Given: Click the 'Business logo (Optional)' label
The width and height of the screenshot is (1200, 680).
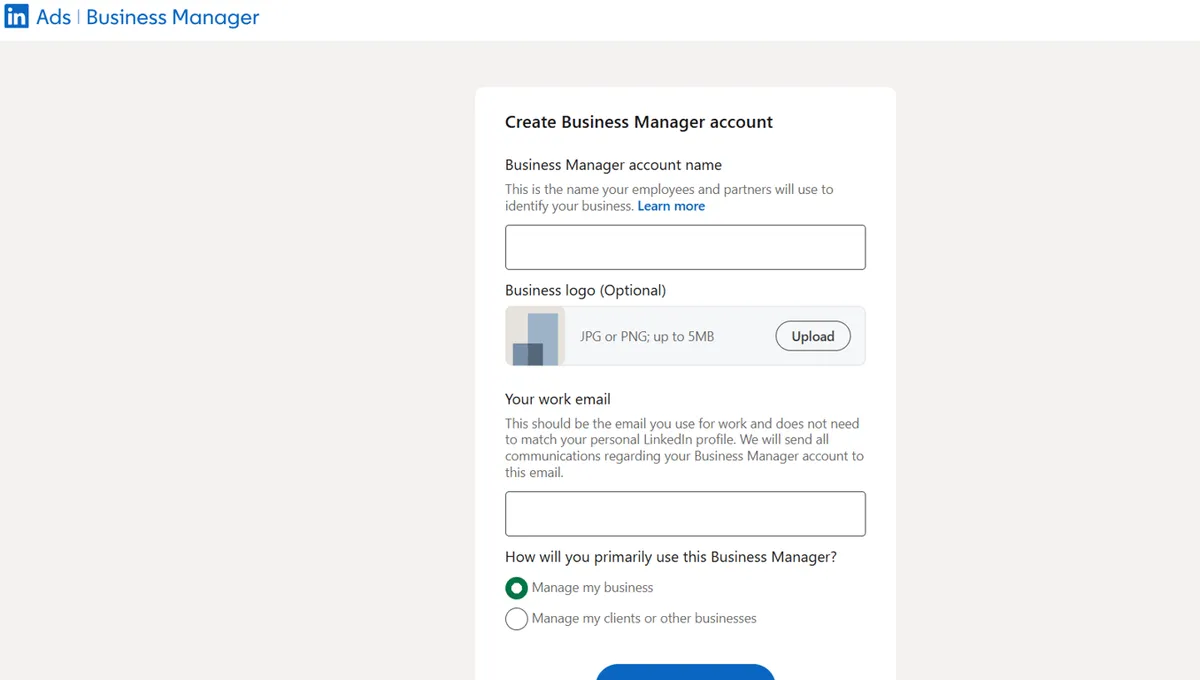Looking at the screenshot, I should click(585, 290).
